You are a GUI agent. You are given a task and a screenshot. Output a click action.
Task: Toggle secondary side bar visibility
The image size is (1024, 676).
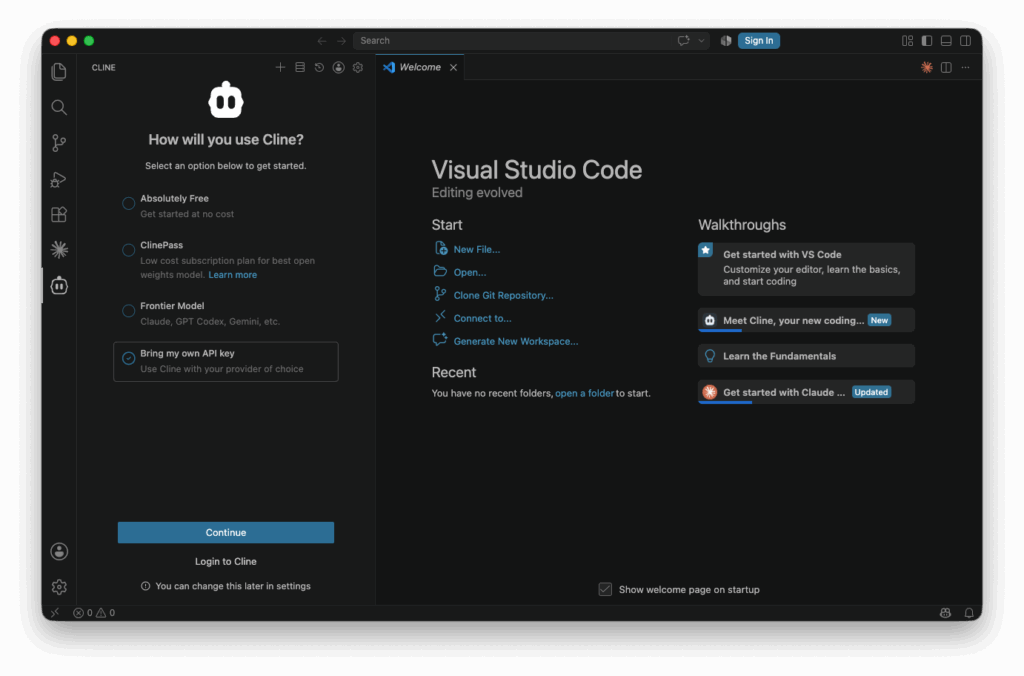(965, 40)
